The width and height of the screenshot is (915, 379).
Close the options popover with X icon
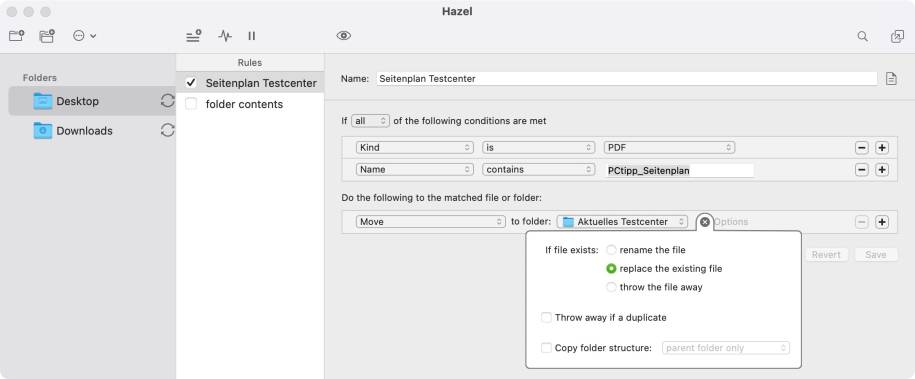(x=705, y=222)
